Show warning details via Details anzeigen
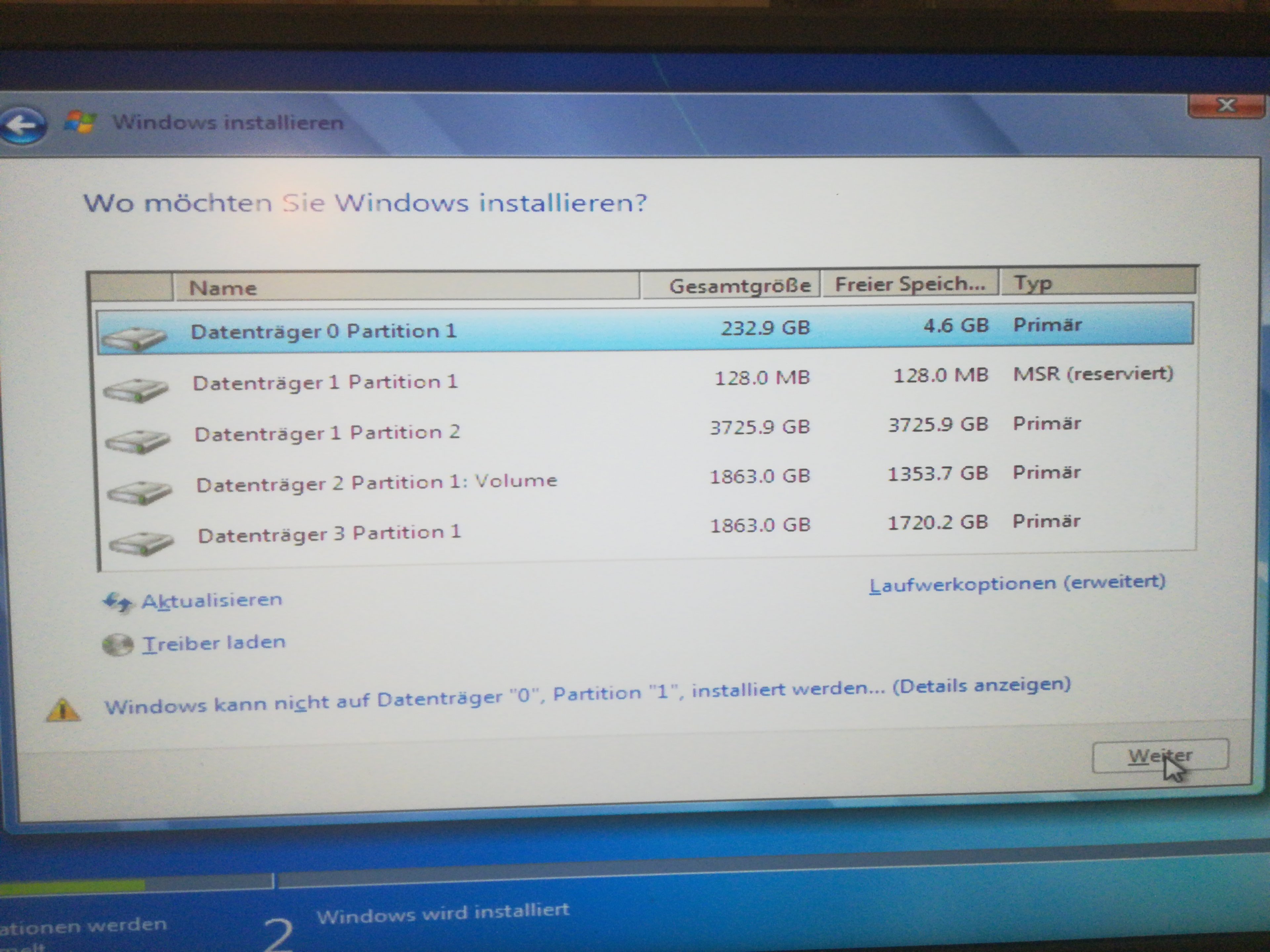This screenshot has height=952, width=1270. [x=981, y=685]
